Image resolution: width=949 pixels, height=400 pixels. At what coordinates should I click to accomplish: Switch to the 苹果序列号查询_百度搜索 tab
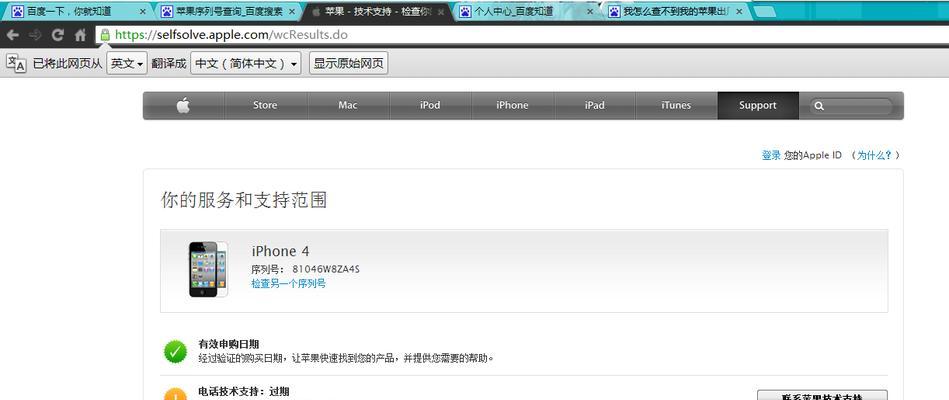(x=227, y=11)
